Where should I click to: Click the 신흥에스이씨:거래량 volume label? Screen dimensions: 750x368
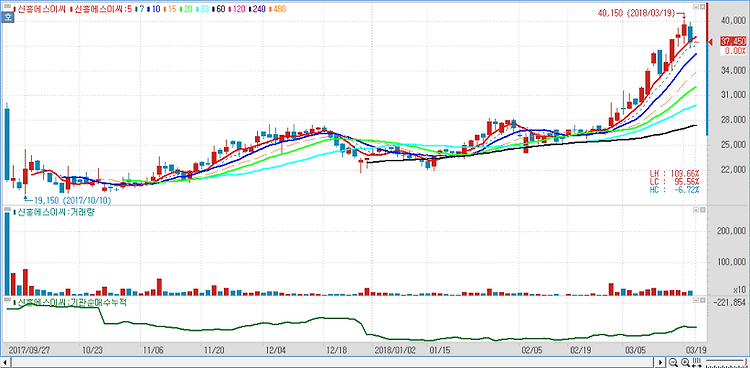[54, 212]
